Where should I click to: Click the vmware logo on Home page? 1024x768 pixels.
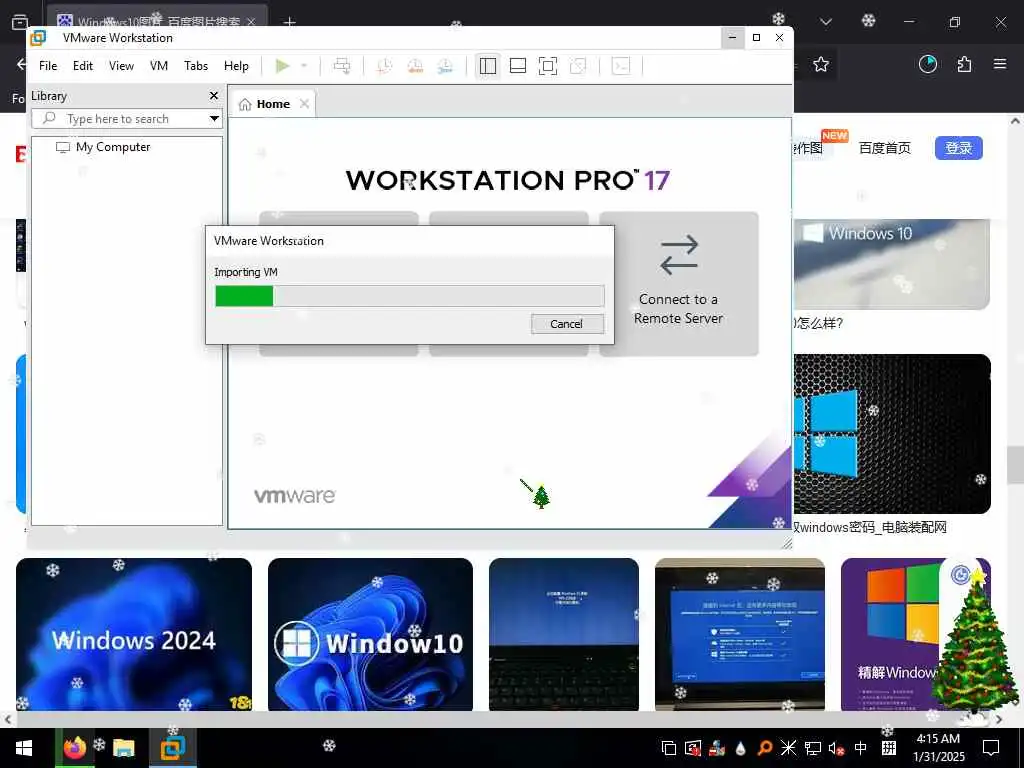tap(295, 496)
